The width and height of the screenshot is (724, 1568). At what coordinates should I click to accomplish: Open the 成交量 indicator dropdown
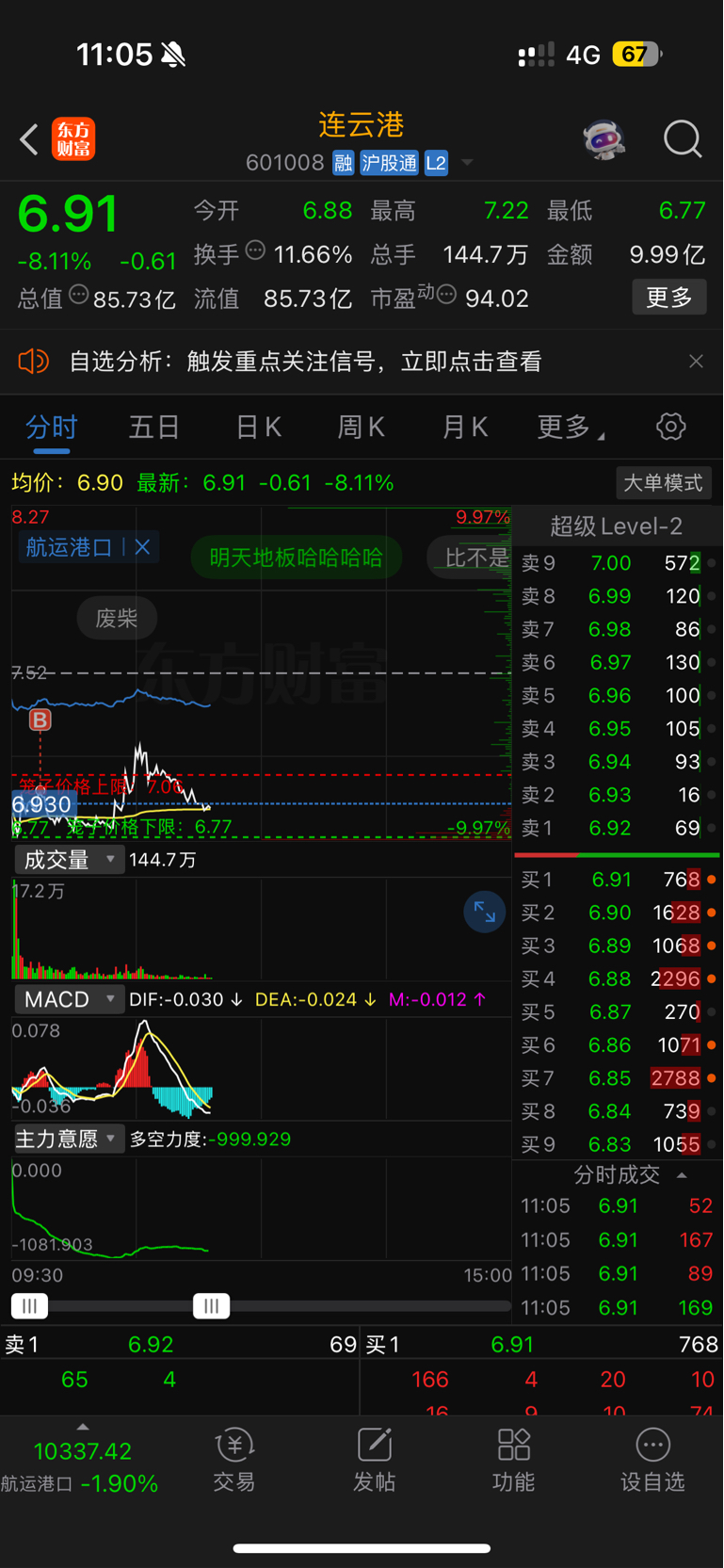tap(69, 860)
